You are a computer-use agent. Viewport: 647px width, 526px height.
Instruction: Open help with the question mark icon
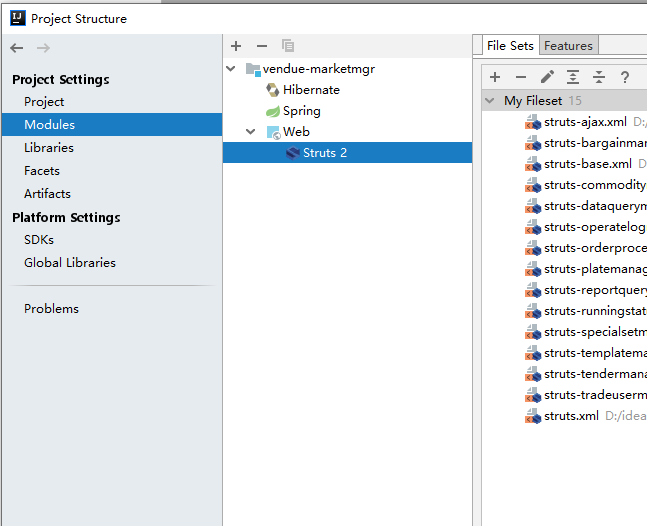(x=625, y=77)
